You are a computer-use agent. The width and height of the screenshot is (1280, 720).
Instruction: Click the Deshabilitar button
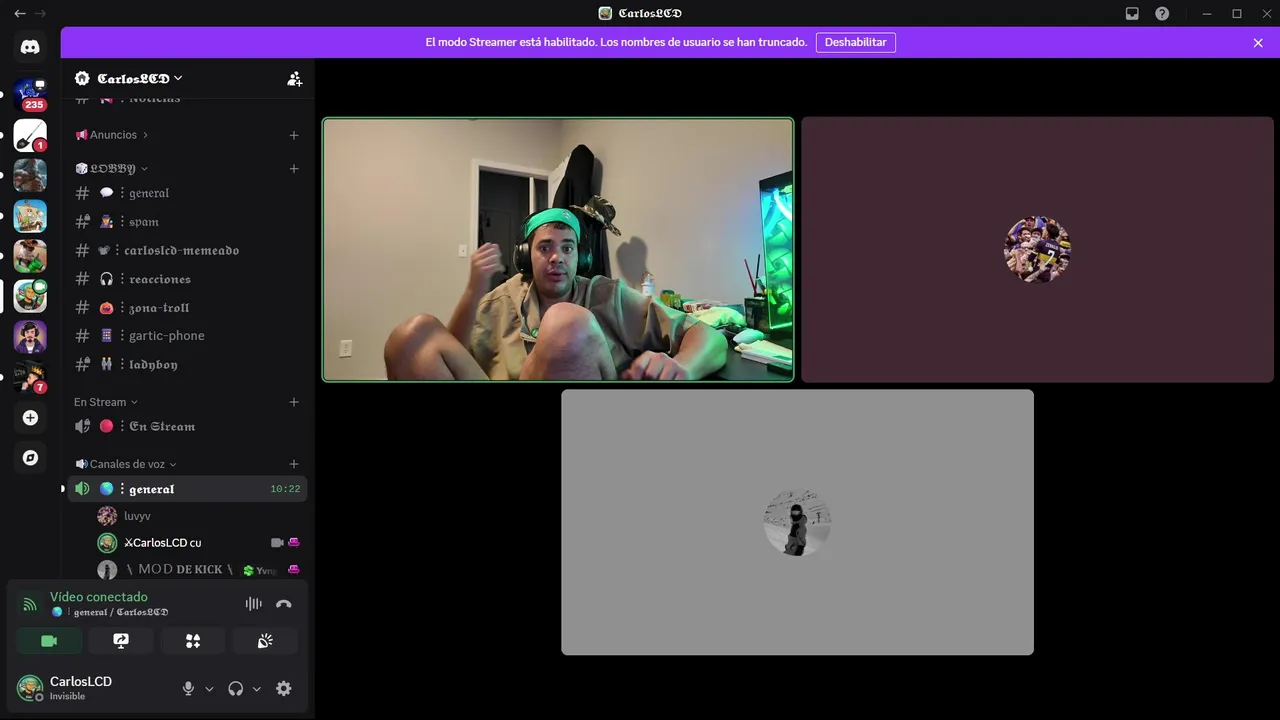(x=856, y=42)
